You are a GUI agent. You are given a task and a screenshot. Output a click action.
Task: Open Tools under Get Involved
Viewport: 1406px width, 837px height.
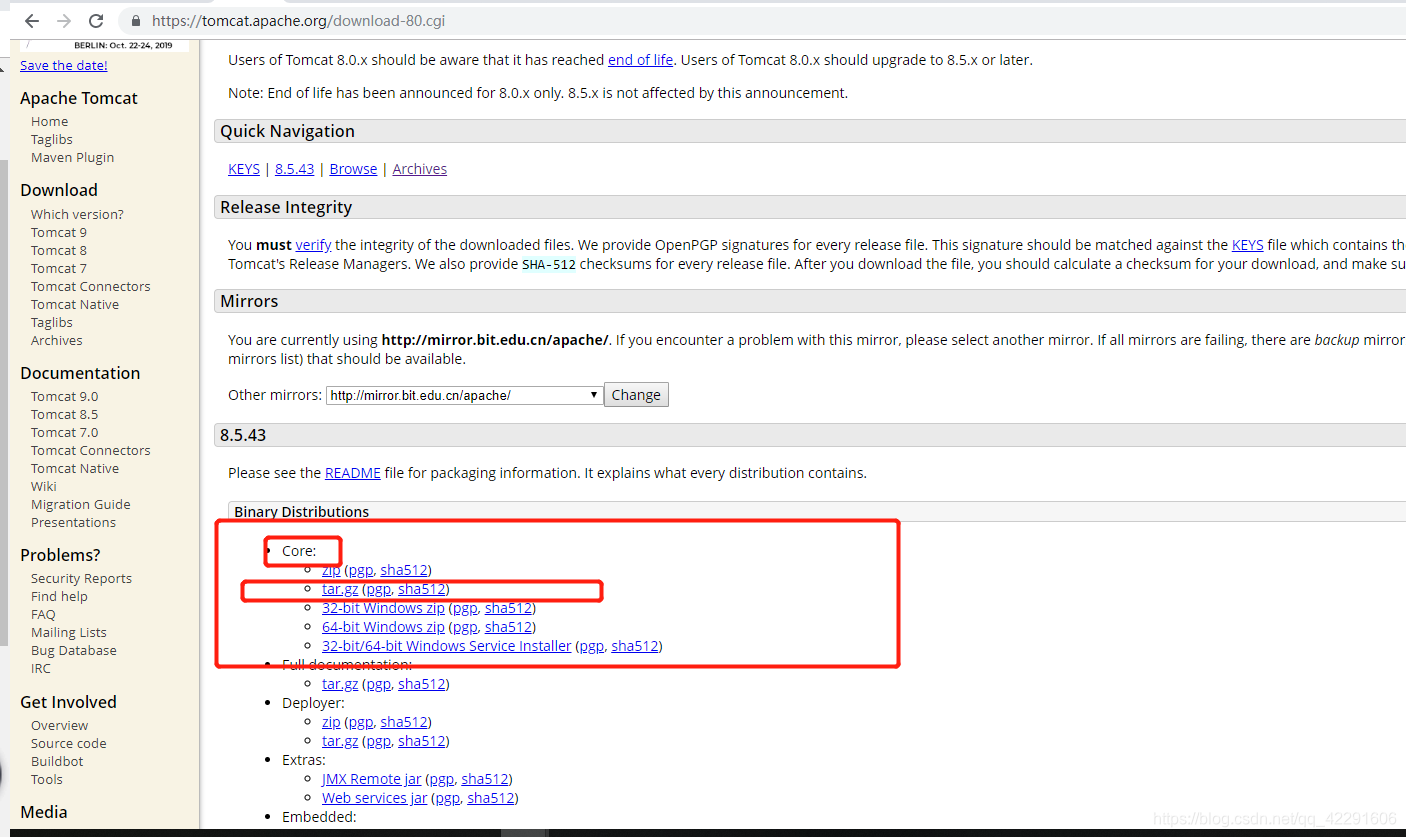click(x=47, y=779)
